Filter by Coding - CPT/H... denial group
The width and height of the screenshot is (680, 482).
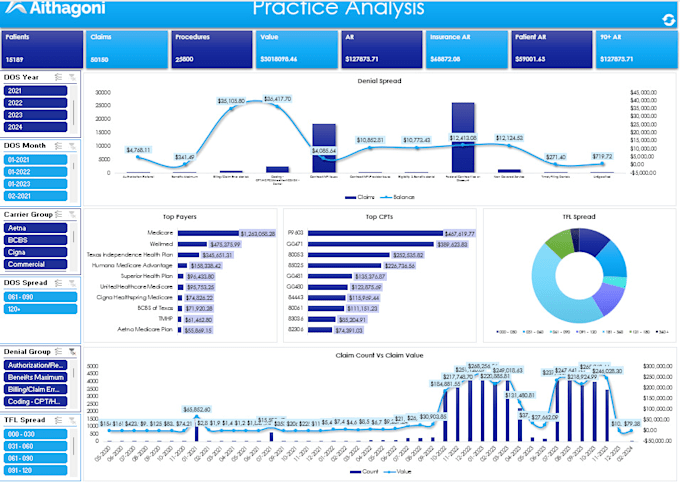36,402
